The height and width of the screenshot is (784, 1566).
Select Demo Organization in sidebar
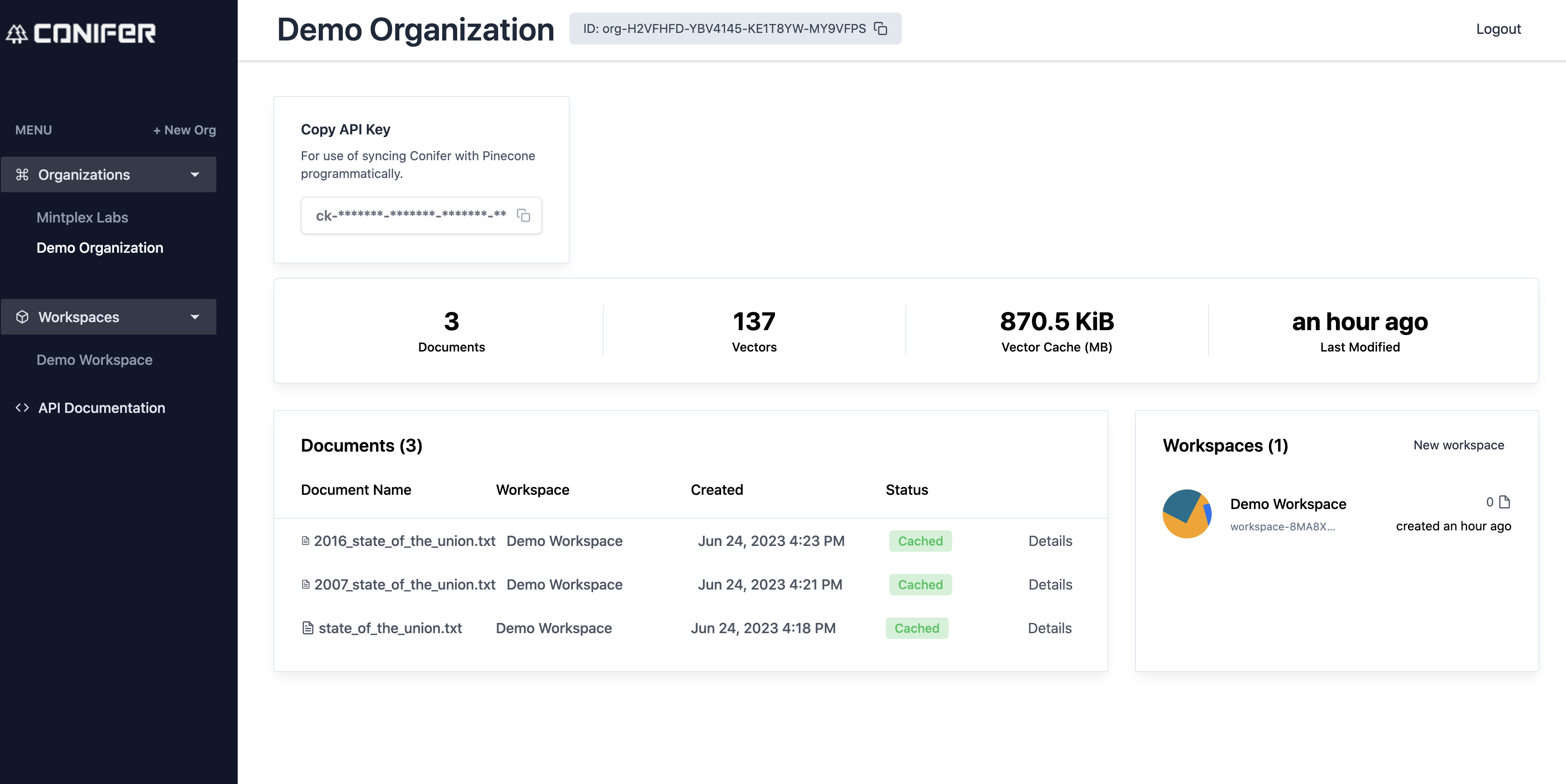(100, 248)
